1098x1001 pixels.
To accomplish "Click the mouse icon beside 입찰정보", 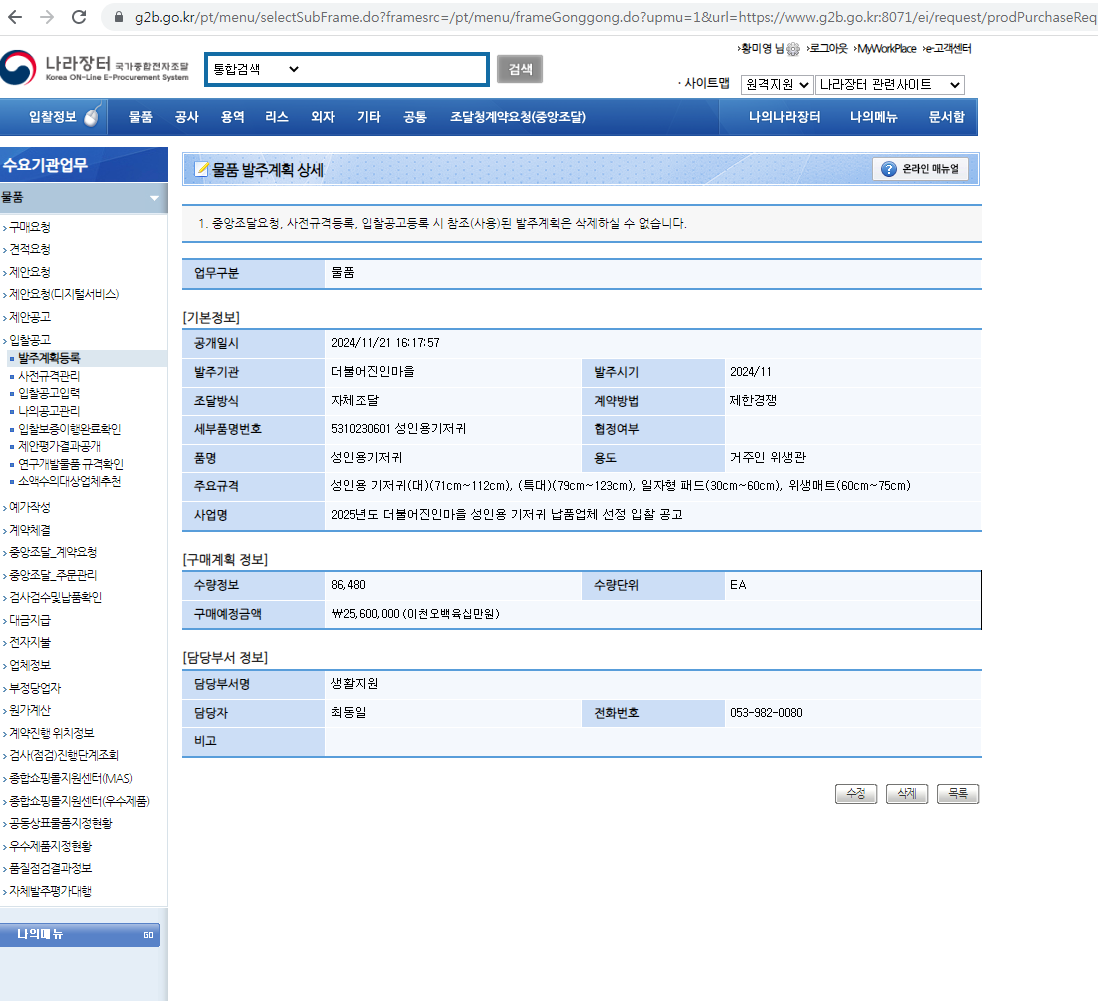I will [92, 116].
